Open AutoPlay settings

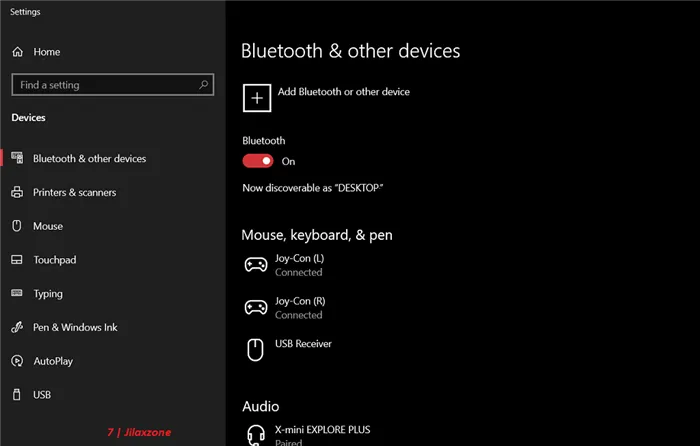53,361
